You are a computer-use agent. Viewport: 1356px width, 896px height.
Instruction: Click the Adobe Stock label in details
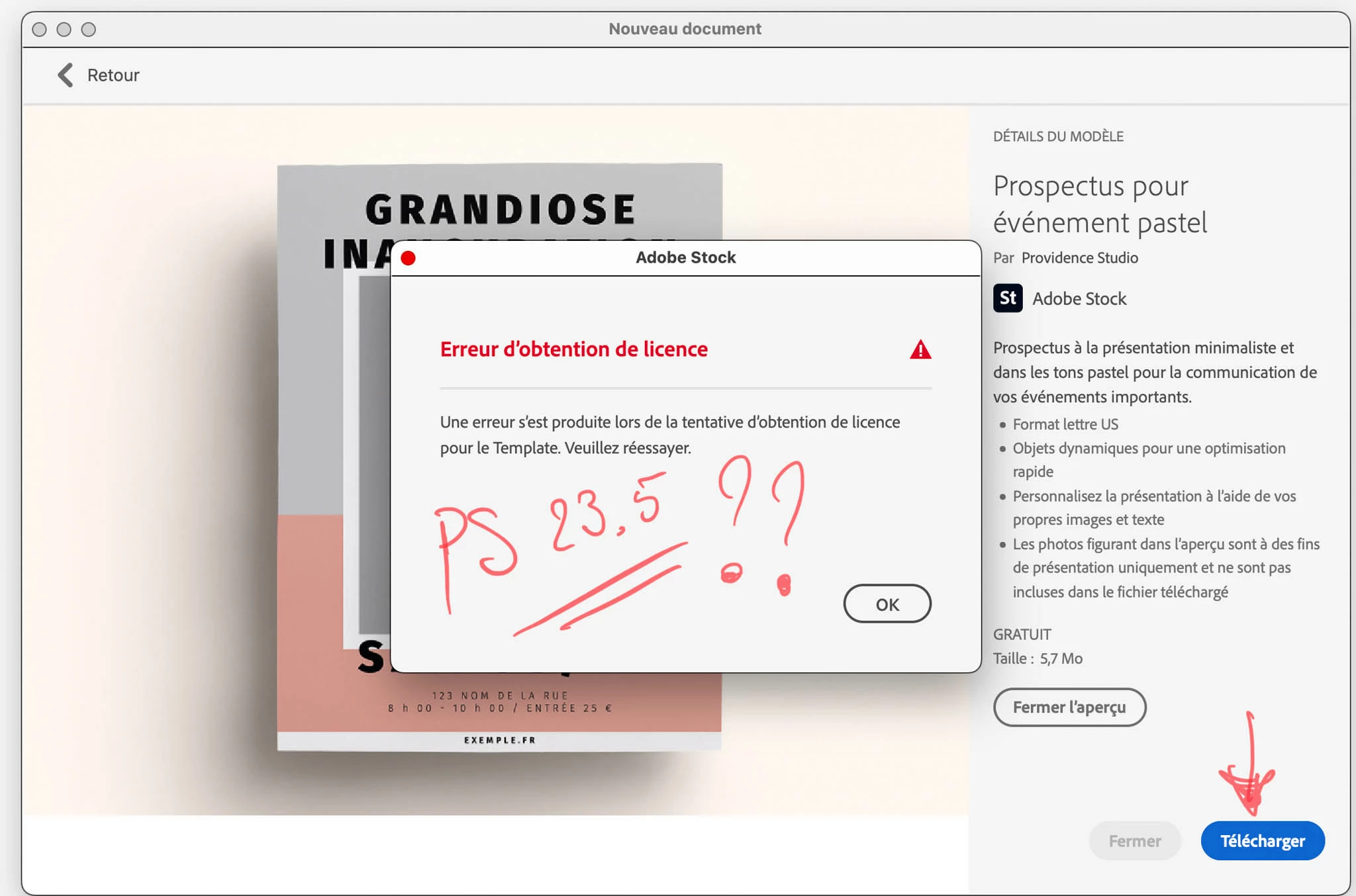point(1079,299)
